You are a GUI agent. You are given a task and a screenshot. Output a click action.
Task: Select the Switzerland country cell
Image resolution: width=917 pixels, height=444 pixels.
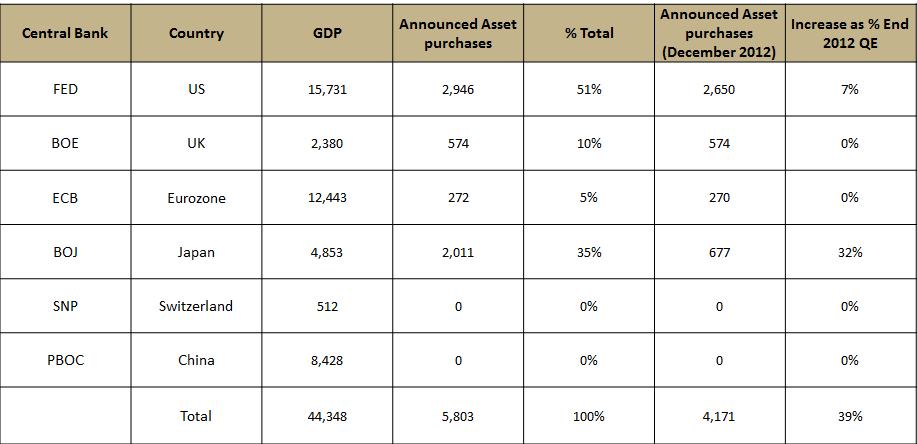[x=196, y=306]
